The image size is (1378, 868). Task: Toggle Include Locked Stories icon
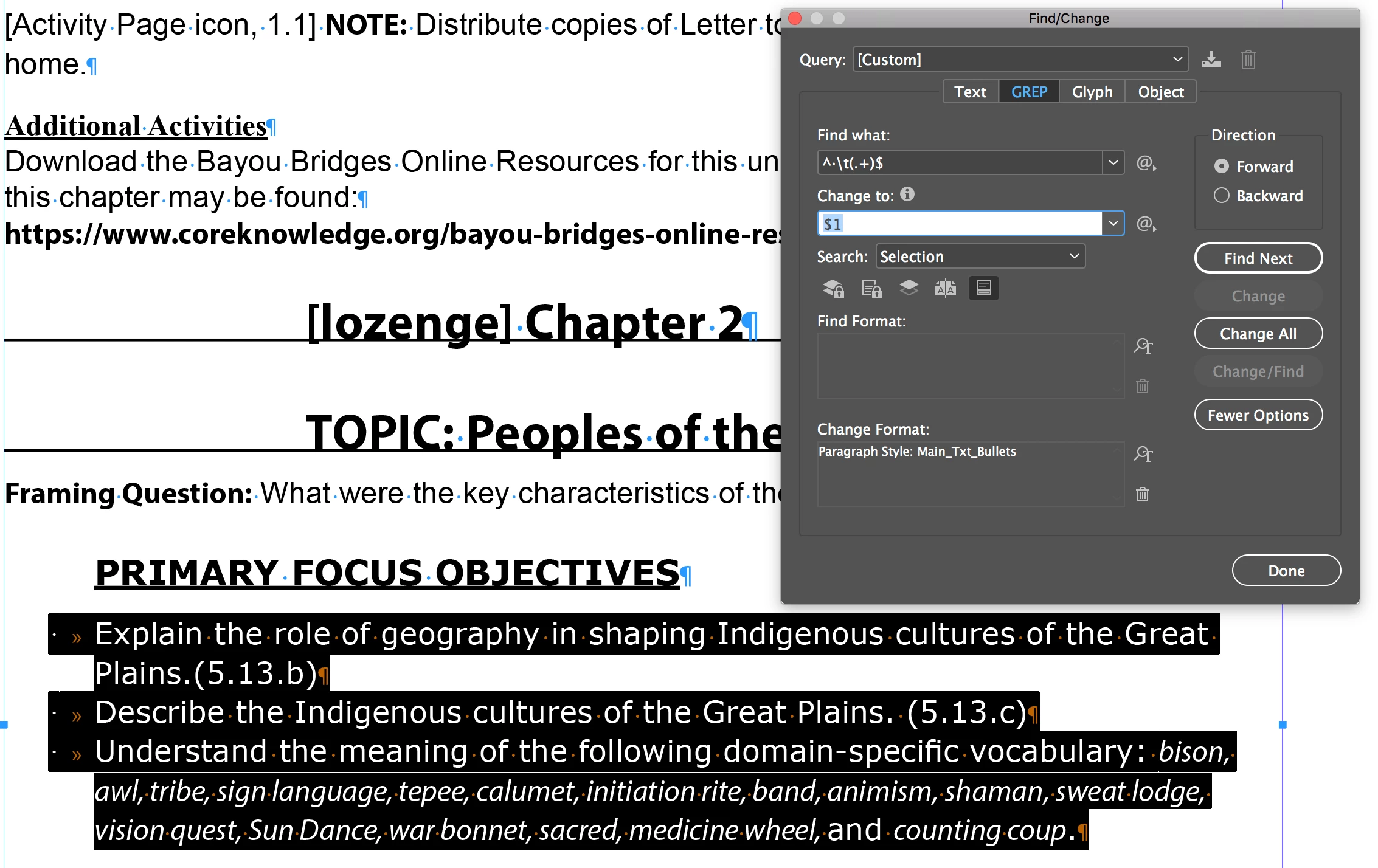click(x=871, y=288)
